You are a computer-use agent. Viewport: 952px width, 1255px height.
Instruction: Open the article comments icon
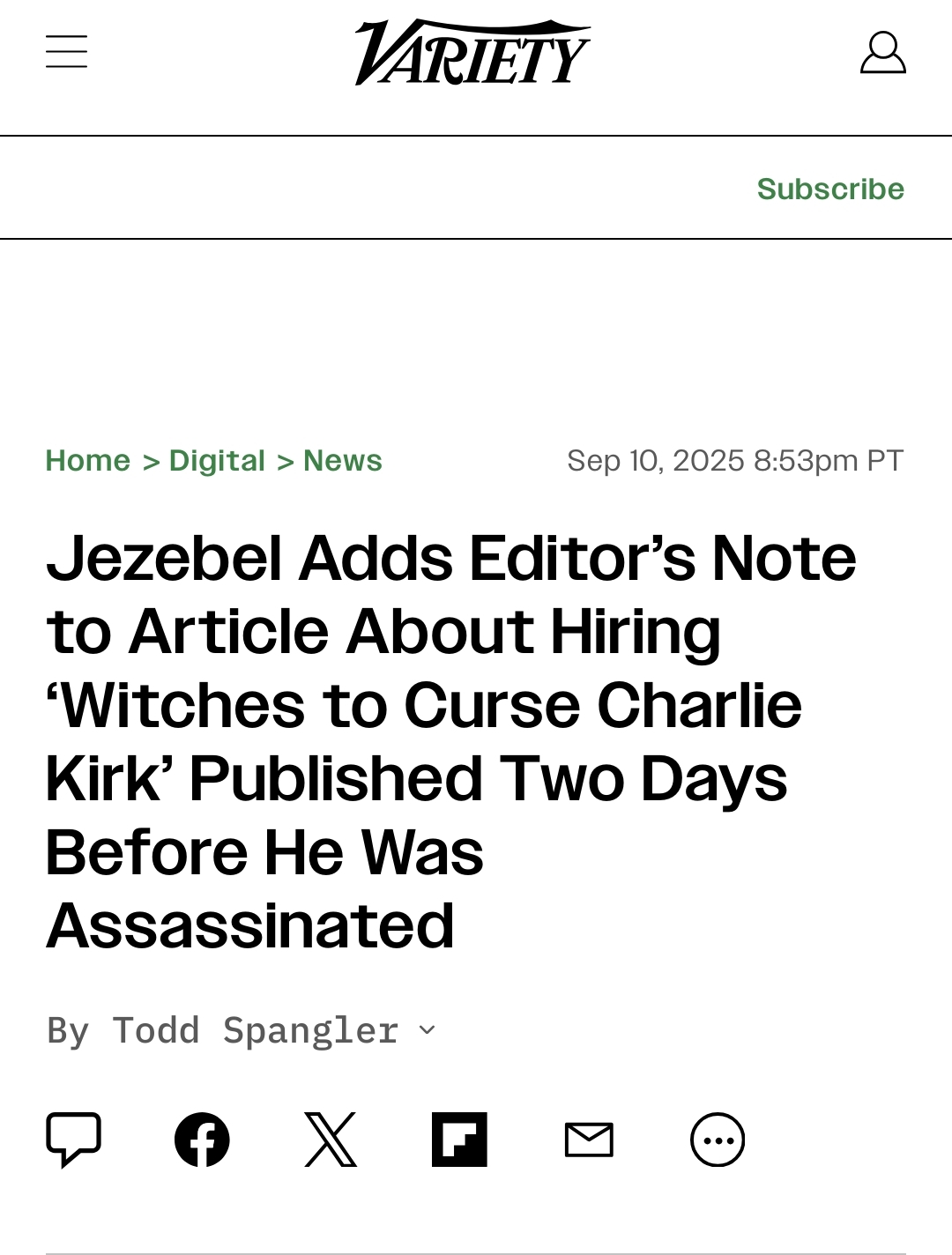pos(74,1140)
